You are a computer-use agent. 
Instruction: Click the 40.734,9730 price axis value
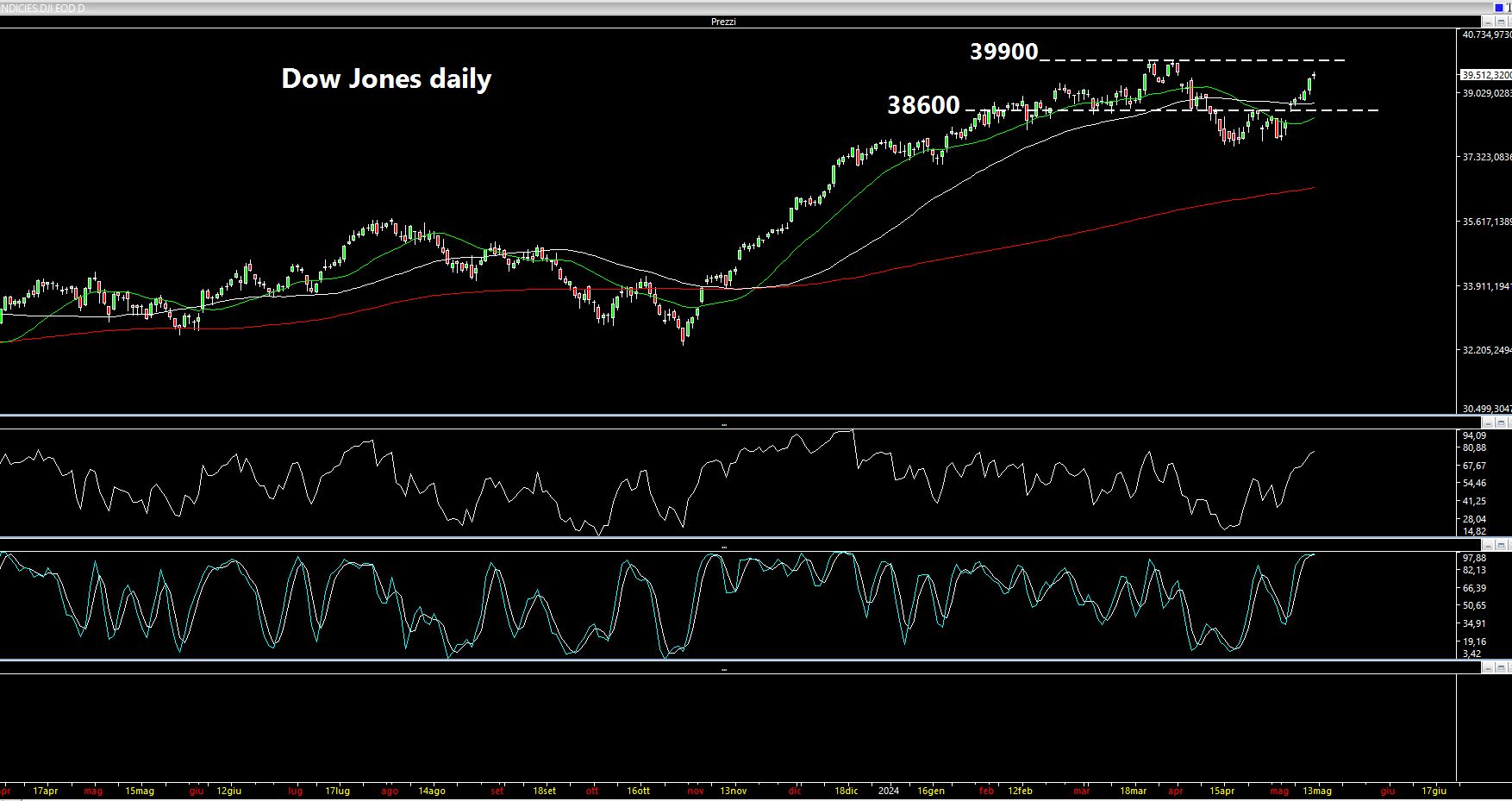tap(1487, 35)
